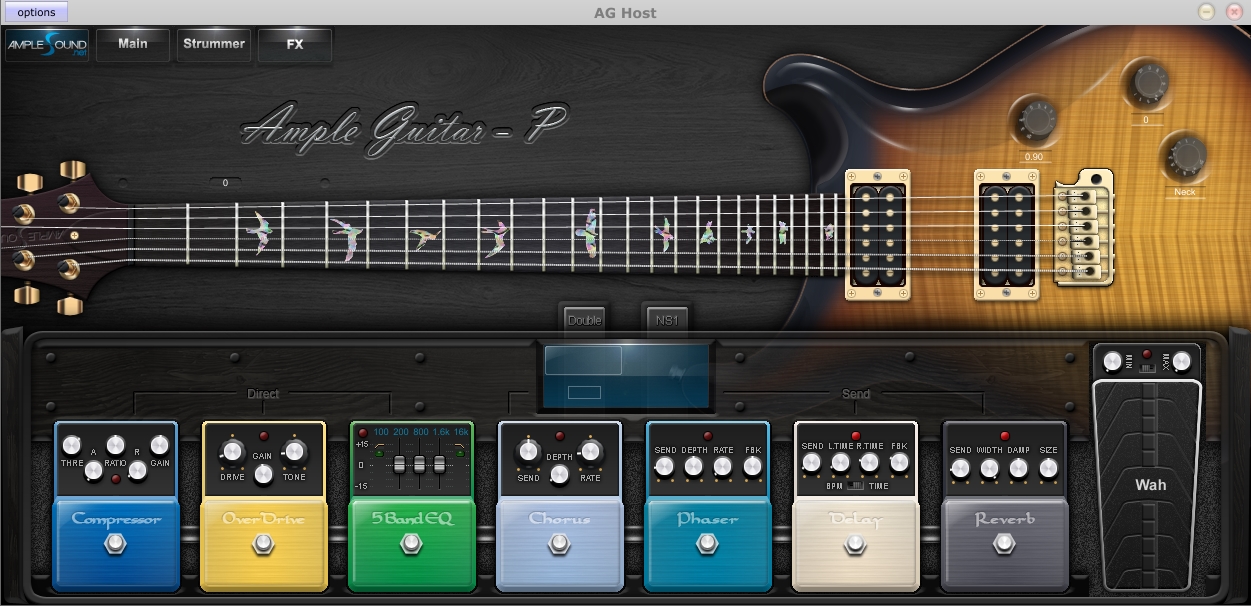Image resolution: width=1251 pixels, height=606 pixels.
Task: Click the guitar knob above the 0.90 value
Action: click(x=1038, y=121)
